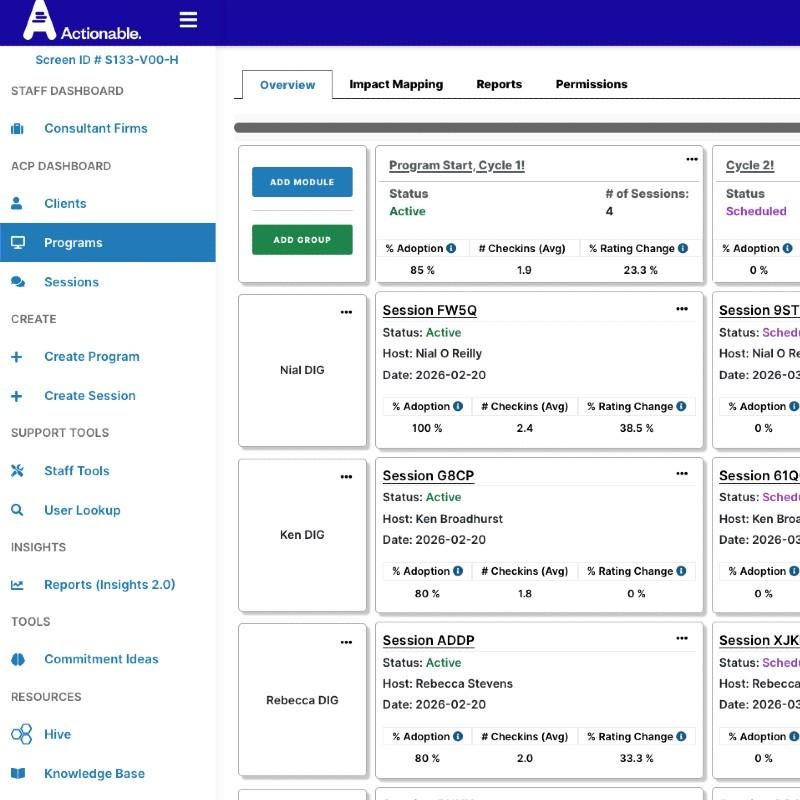
Task: Click % Adoption info icon in Session ADDP
Action: tap(458, 736)
